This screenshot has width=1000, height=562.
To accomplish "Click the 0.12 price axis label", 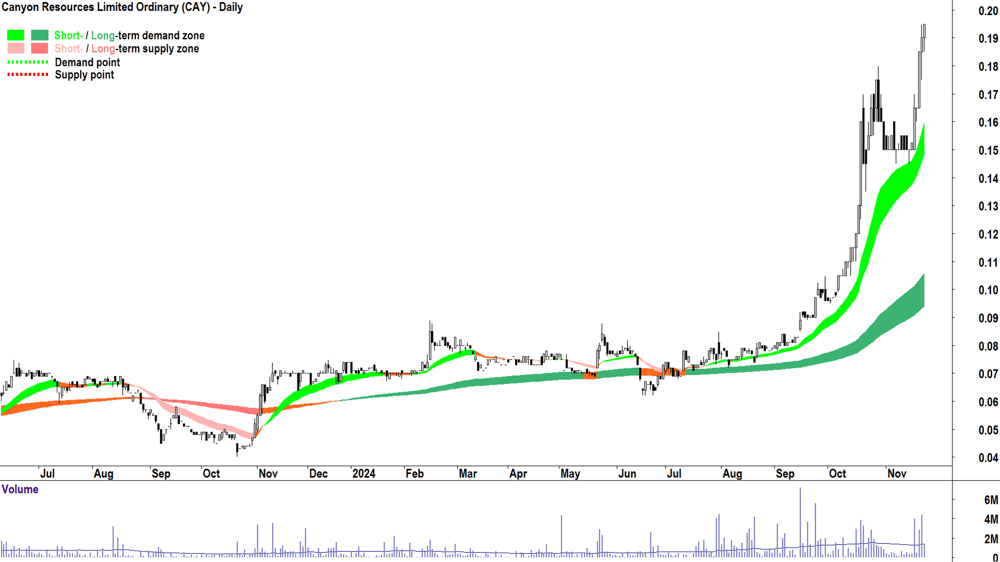I will coord(988,235).
